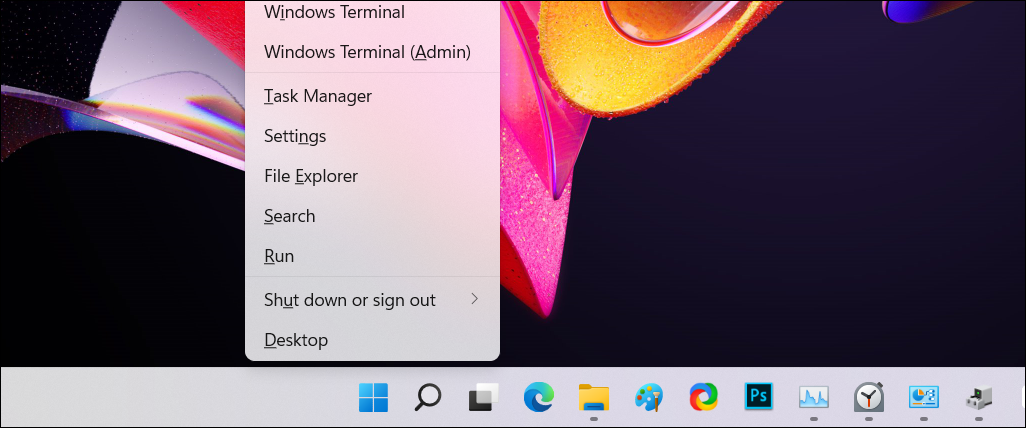Open the Run dialog entry

(x=279, y=256)
